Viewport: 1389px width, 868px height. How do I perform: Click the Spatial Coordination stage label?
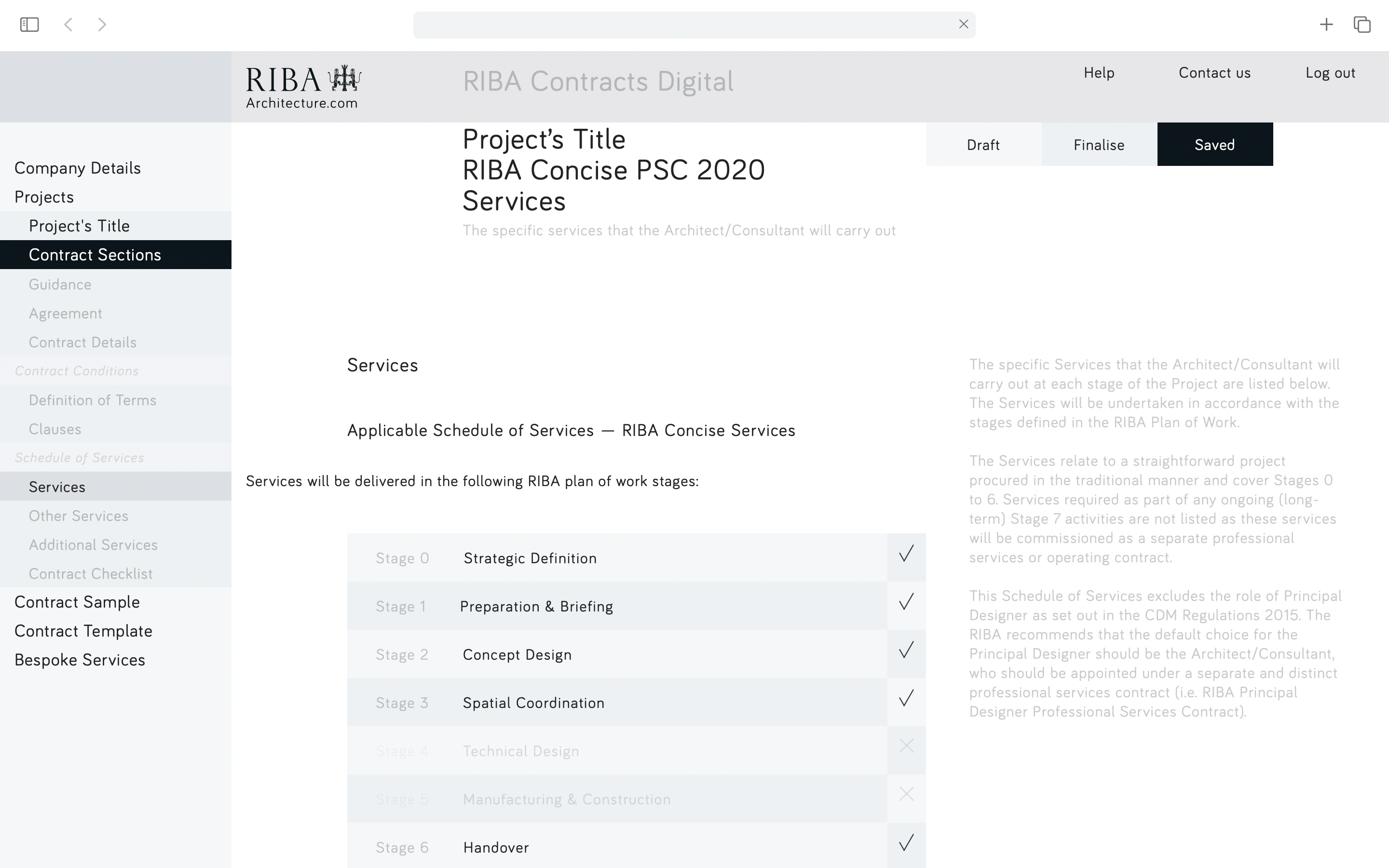pos(533,703)
